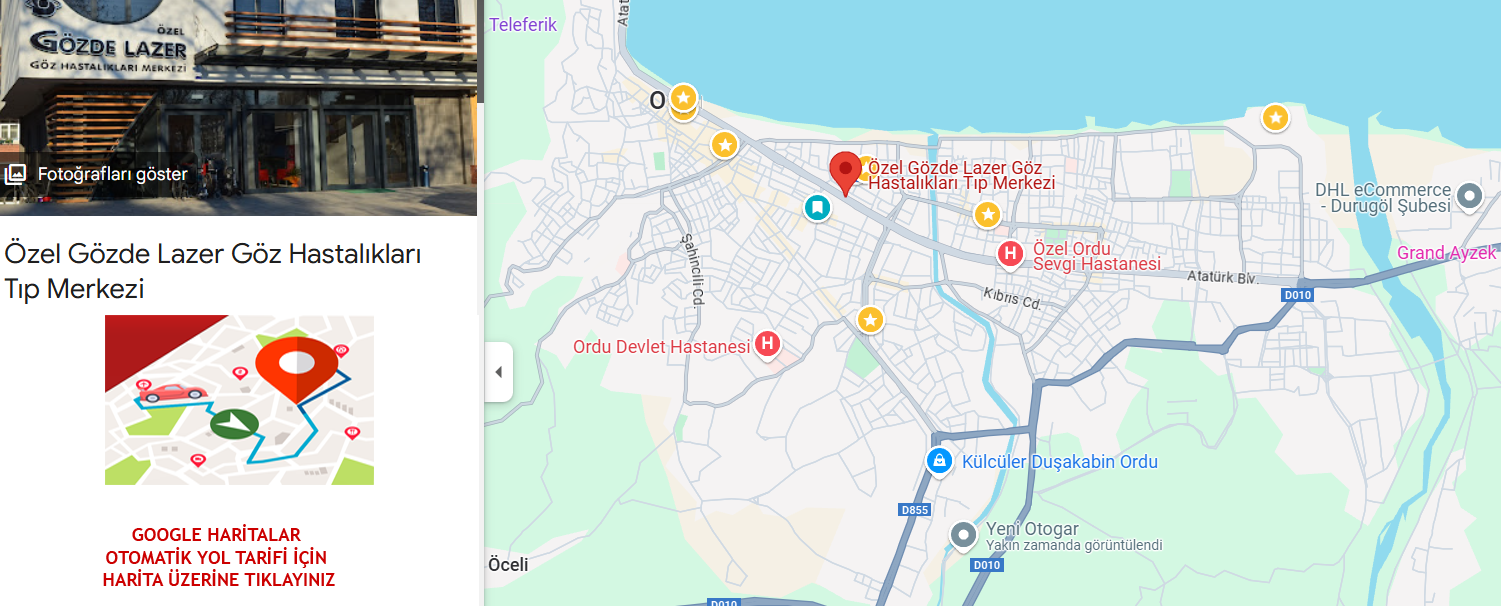The image size is (1501, 606).
Task: Collapse the side panel with the arrow tab
Action: tap(499, 372)
